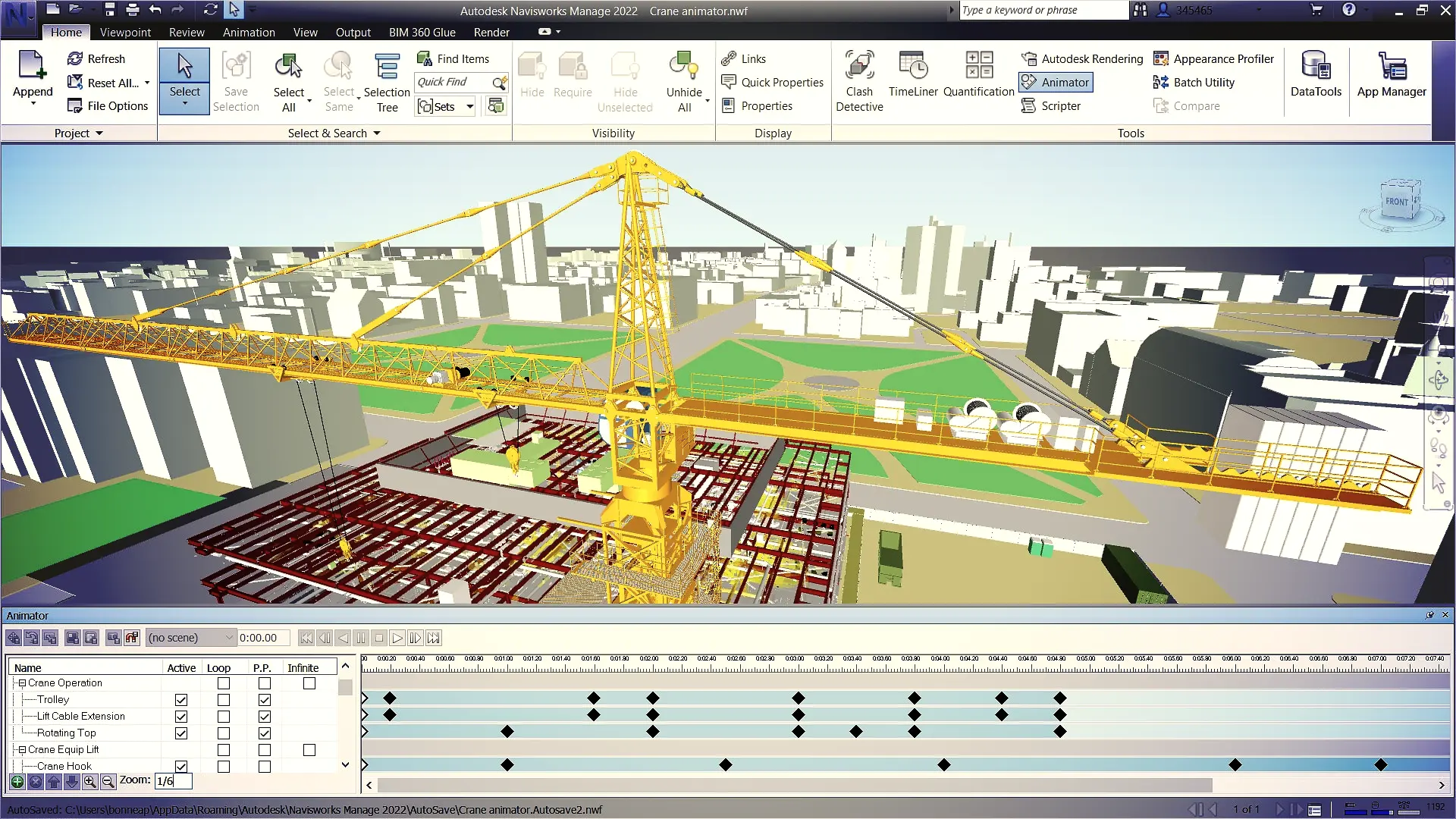Toggle Infinite checkbox for Crane Operation
Screen dimensions: 1456x819
pyautogui.click(x=309, y=683)
